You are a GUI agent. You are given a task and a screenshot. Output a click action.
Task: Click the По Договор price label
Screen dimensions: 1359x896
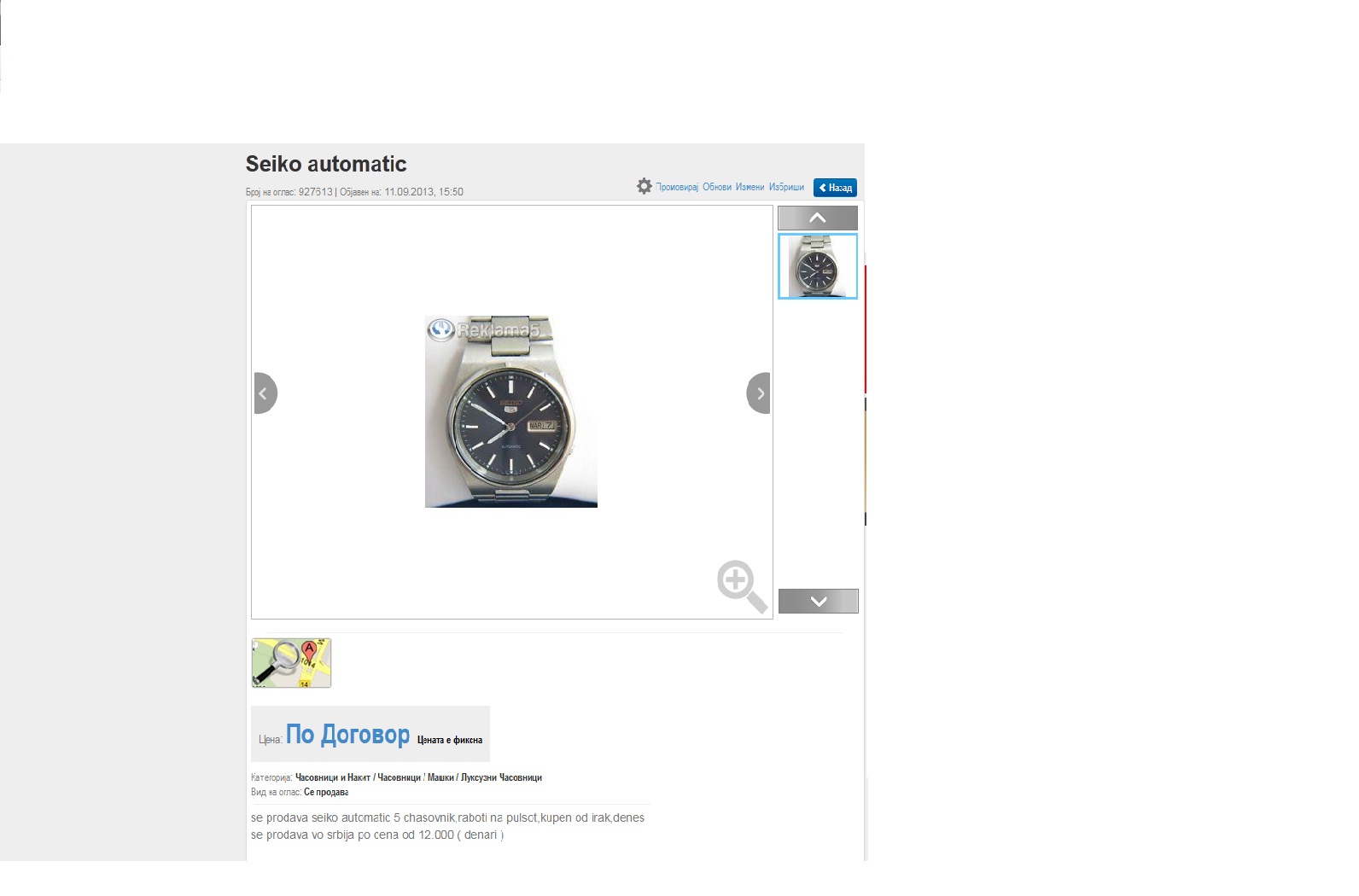pos(347,734)
